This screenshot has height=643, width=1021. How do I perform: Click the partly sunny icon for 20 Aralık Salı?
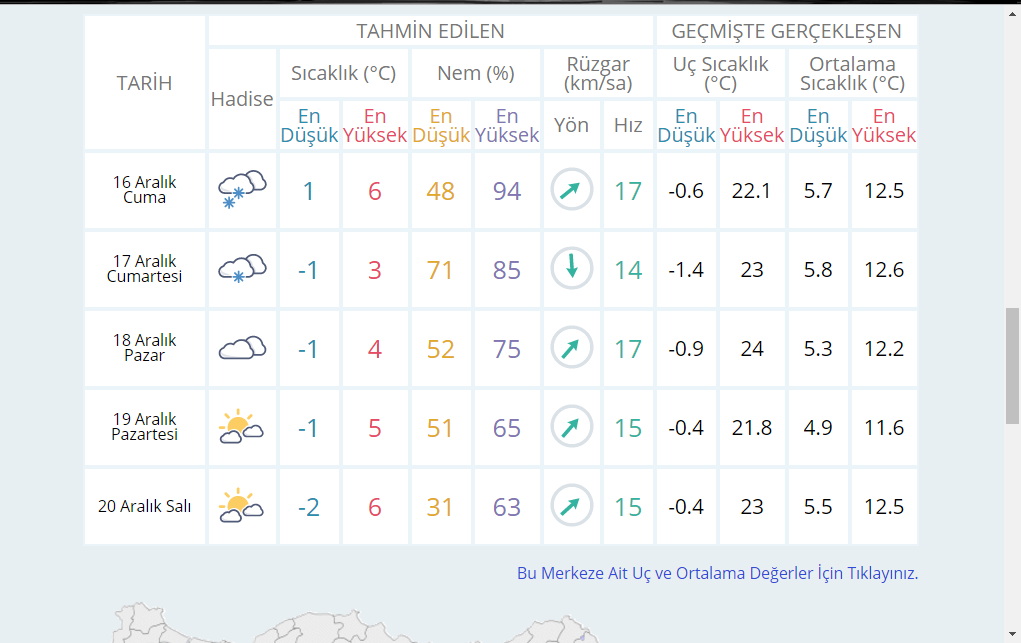[x=241, y=506]
